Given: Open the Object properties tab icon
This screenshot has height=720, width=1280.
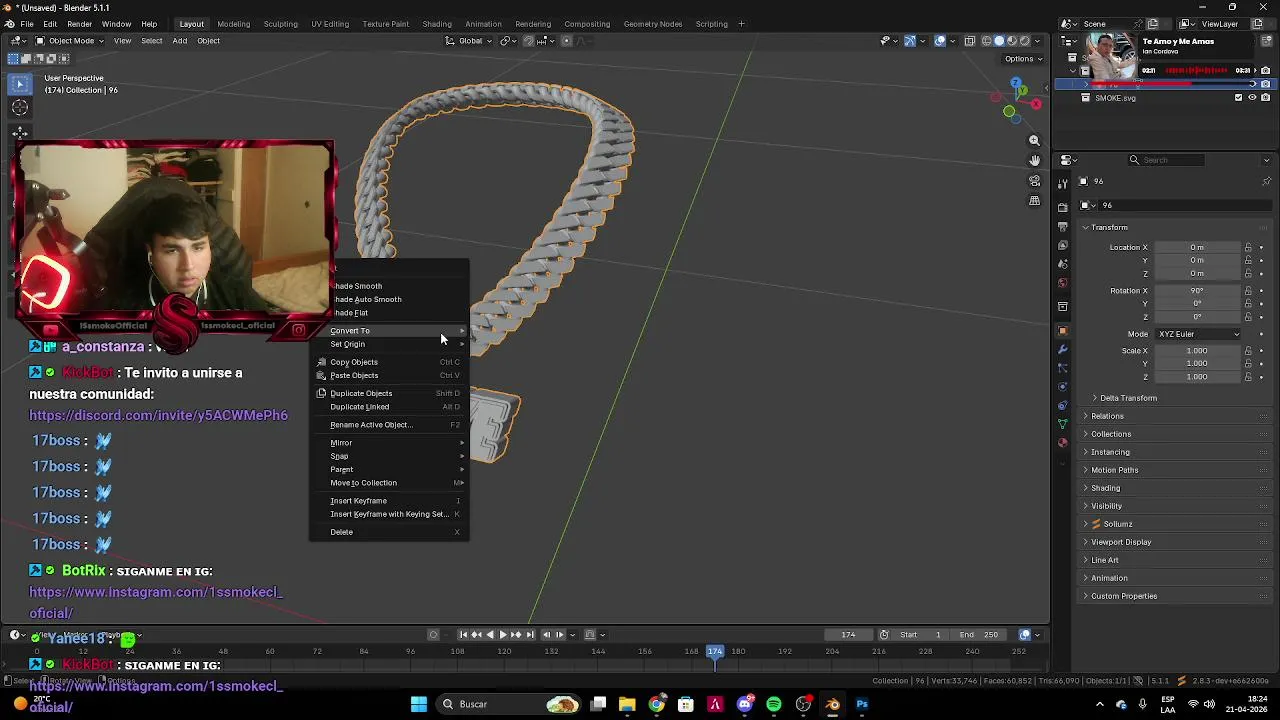Looking at the screenshot, I should point(1062,331).
